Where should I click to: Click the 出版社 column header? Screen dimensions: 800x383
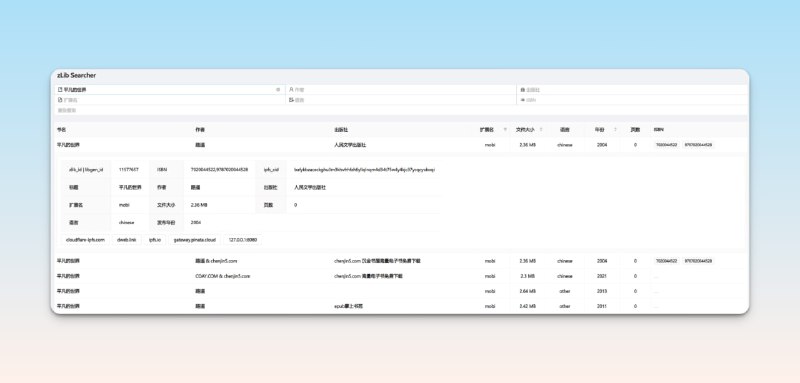coord(341,130)
